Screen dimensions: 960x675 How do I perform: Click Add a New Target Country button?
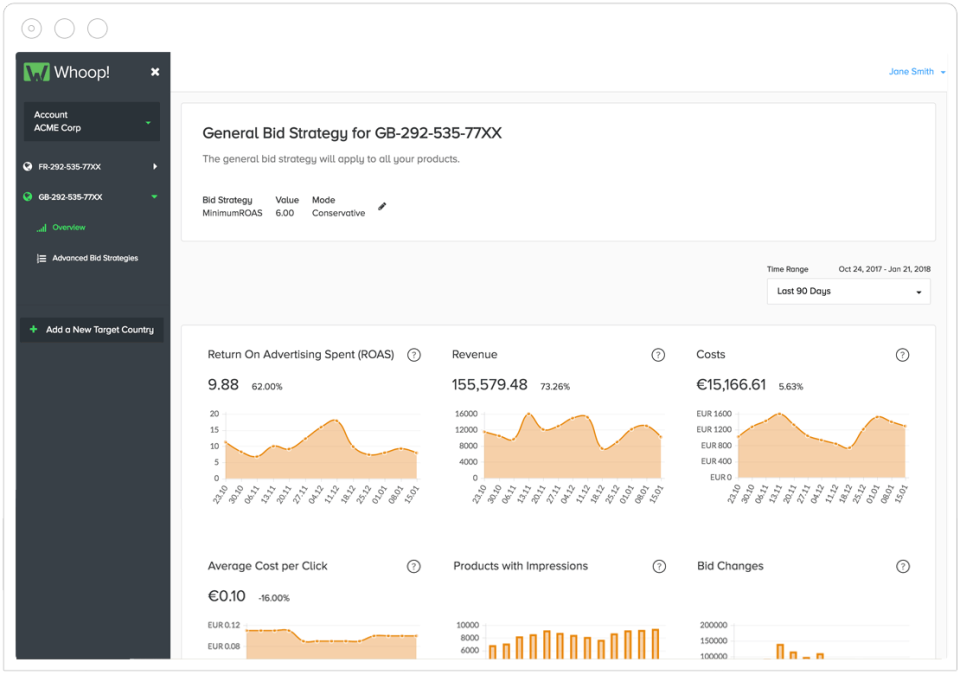92,329
